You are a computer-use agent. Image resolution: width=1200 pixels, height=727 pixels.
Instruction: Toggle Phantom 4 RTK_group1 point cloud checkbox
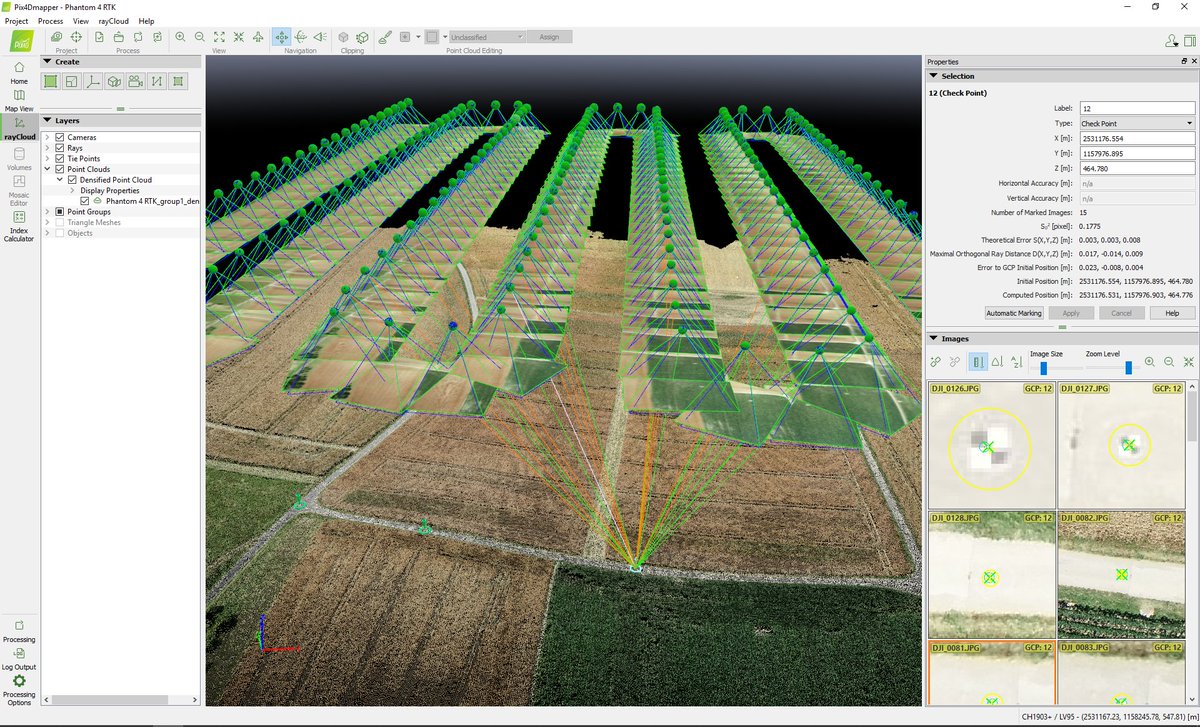[85, 201]
